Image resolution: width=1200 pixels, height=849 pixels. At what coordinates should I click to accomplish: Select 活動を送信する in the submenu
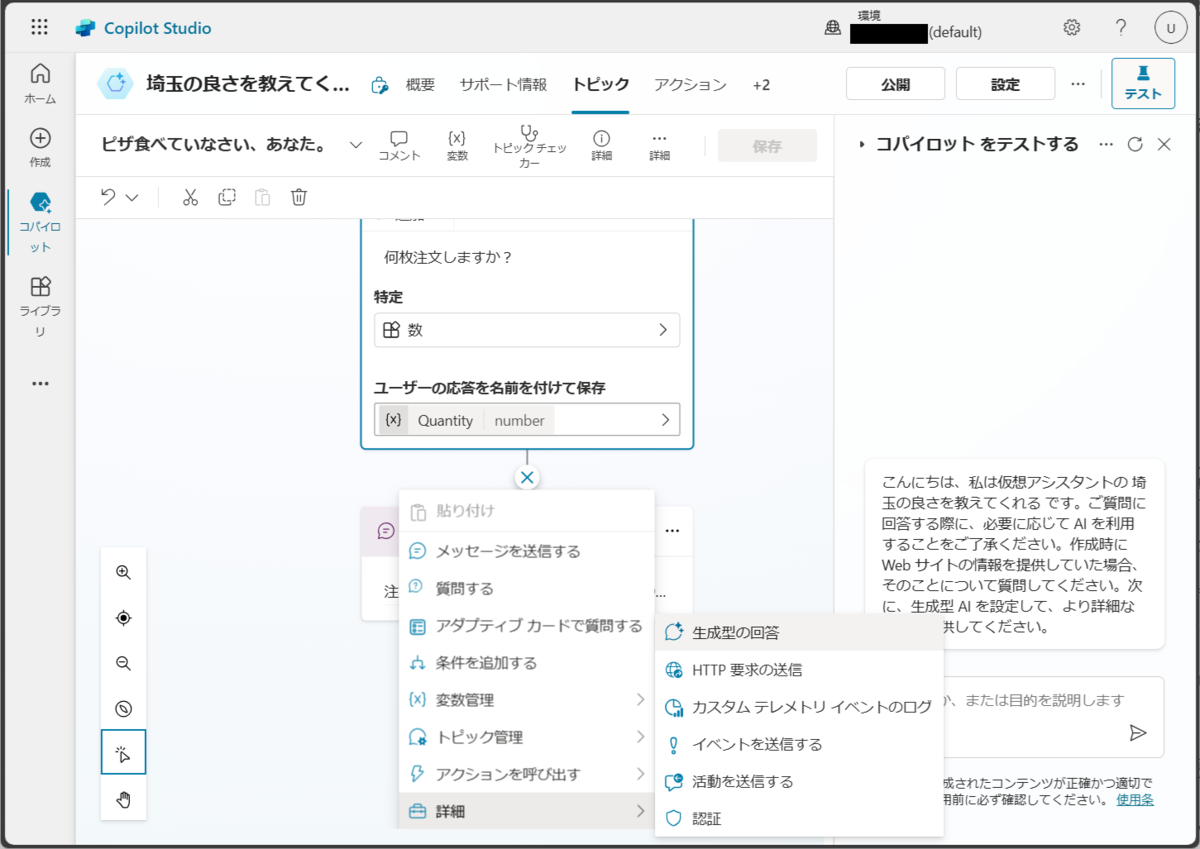799,781
